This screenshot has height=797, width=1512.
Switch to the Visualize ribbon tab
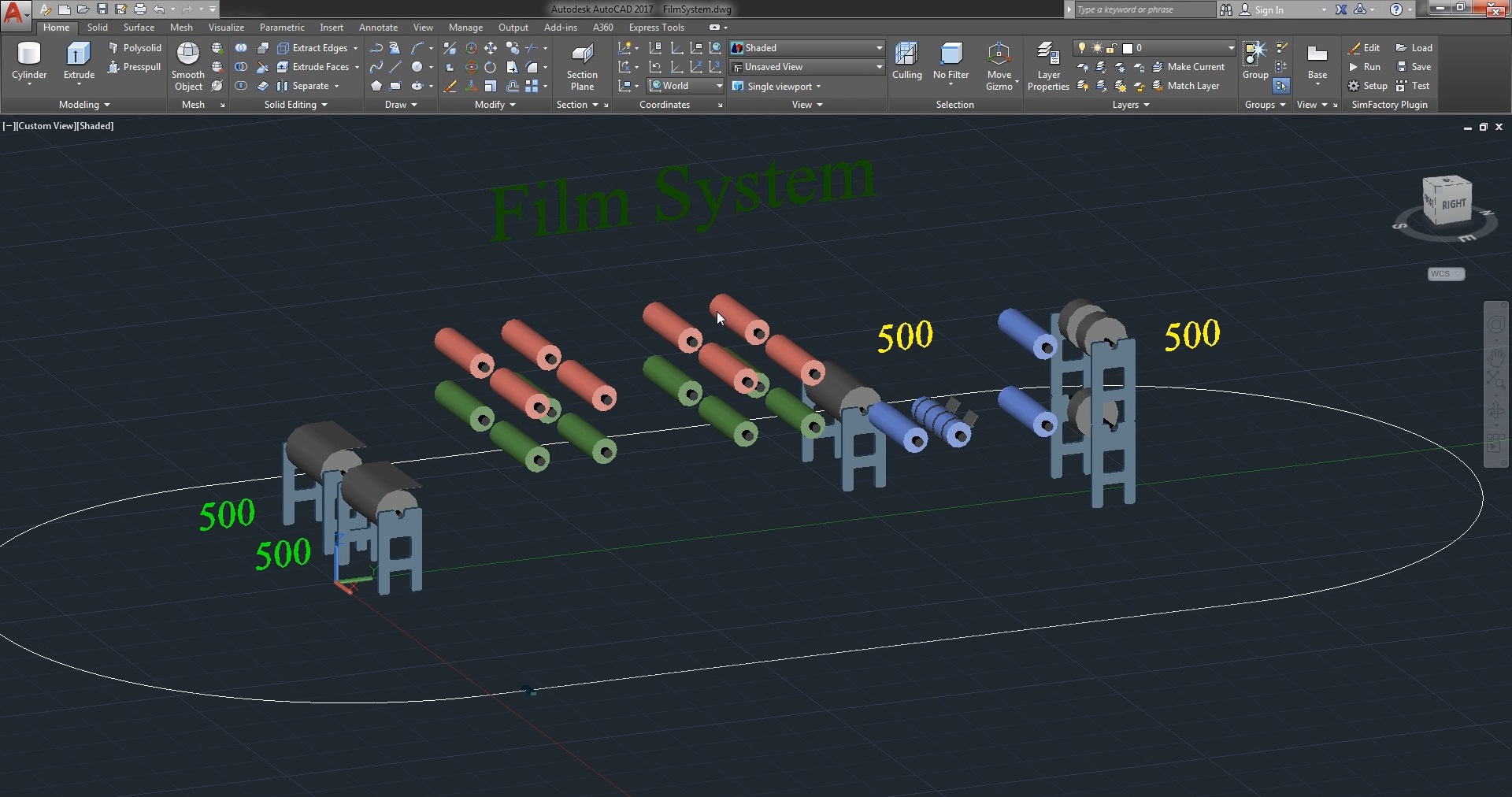click(226, 28)
